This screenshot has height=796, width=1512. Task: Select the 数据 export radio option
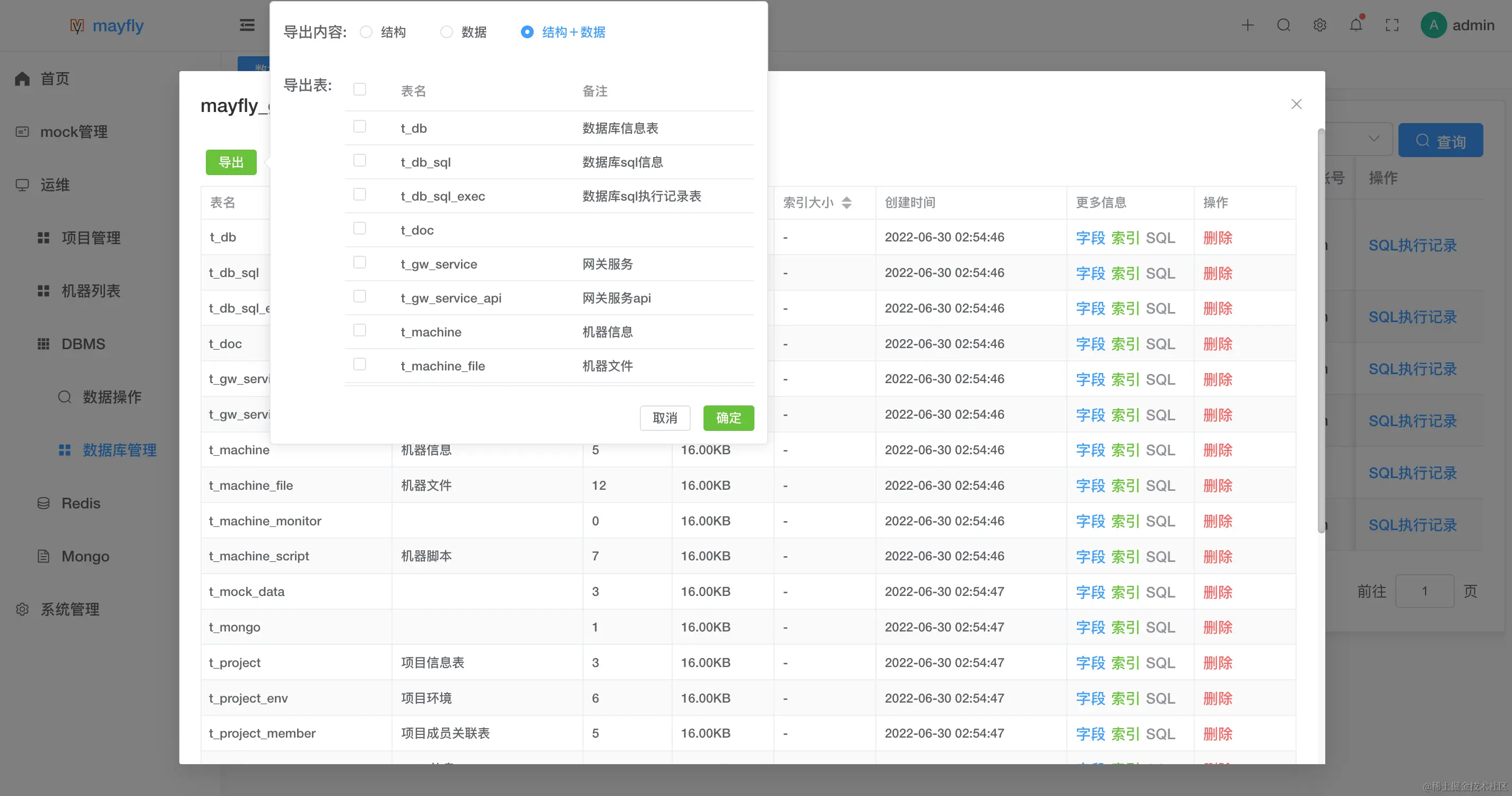click(447, 32)
